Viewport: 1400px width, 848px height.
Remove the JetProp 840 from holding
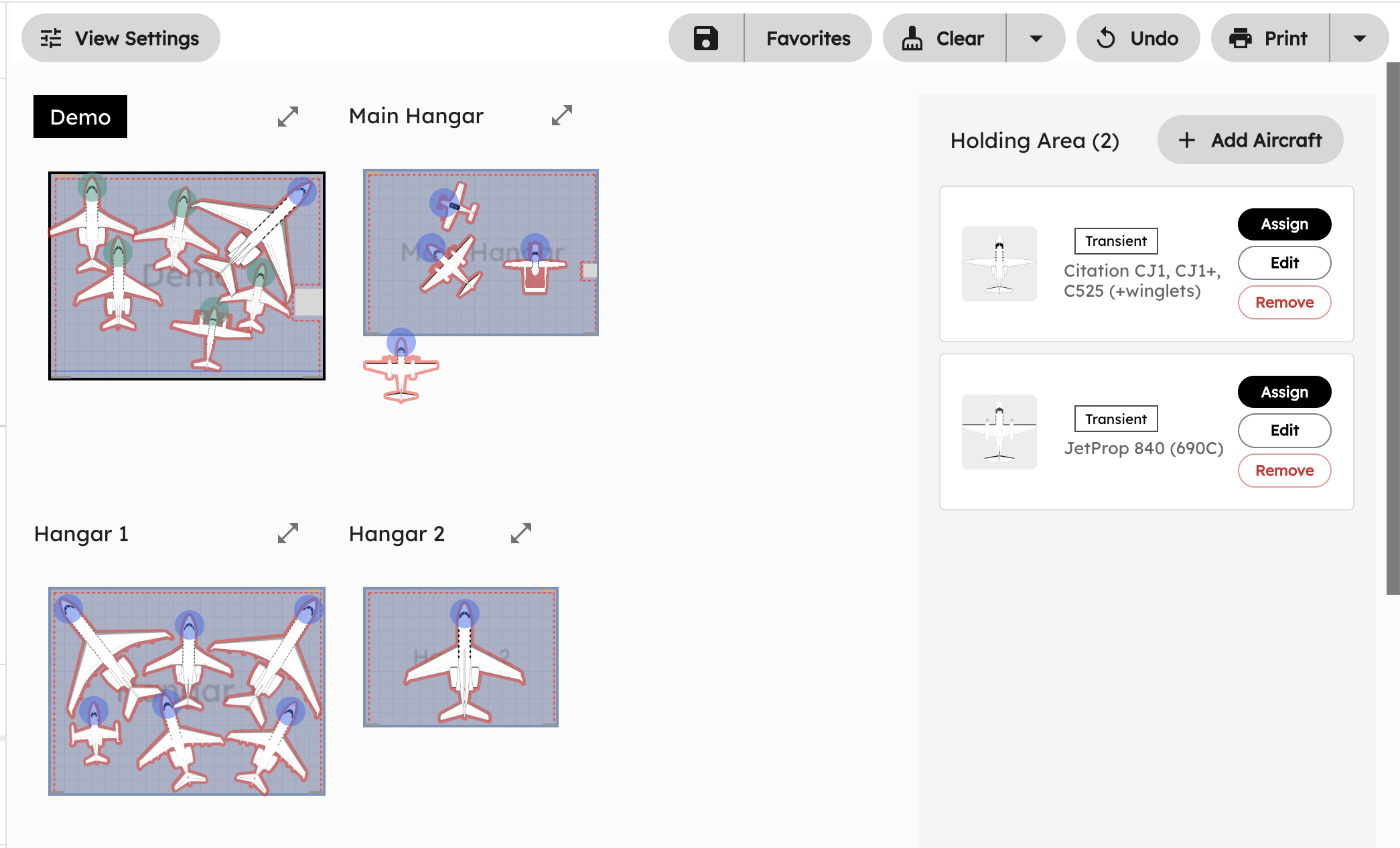1283,470
